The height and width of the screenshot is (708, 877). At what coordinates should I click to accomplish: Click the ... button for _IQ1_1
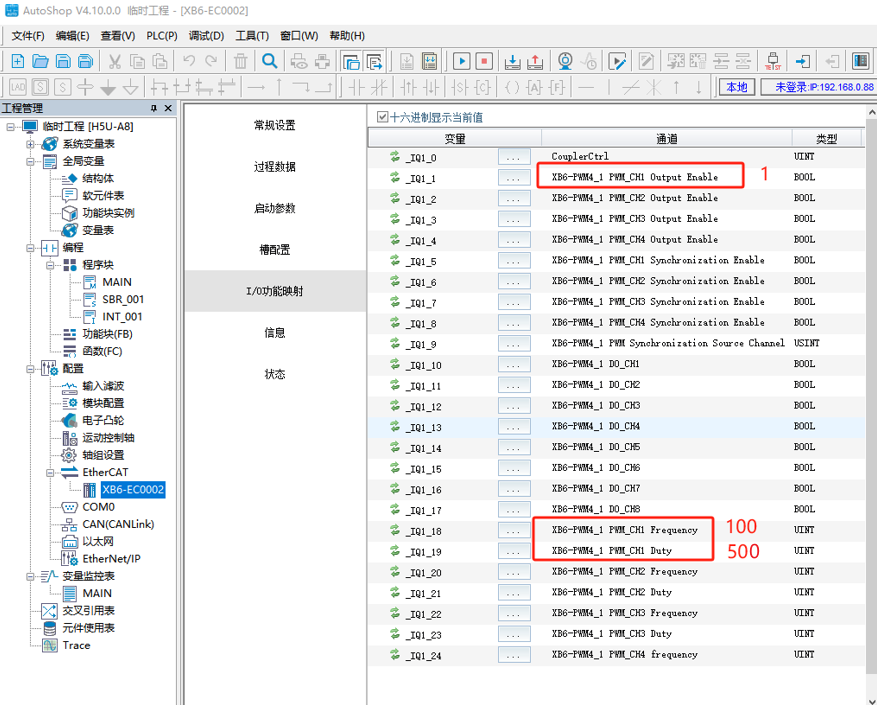pyautogui.click(x=513, y=178)
